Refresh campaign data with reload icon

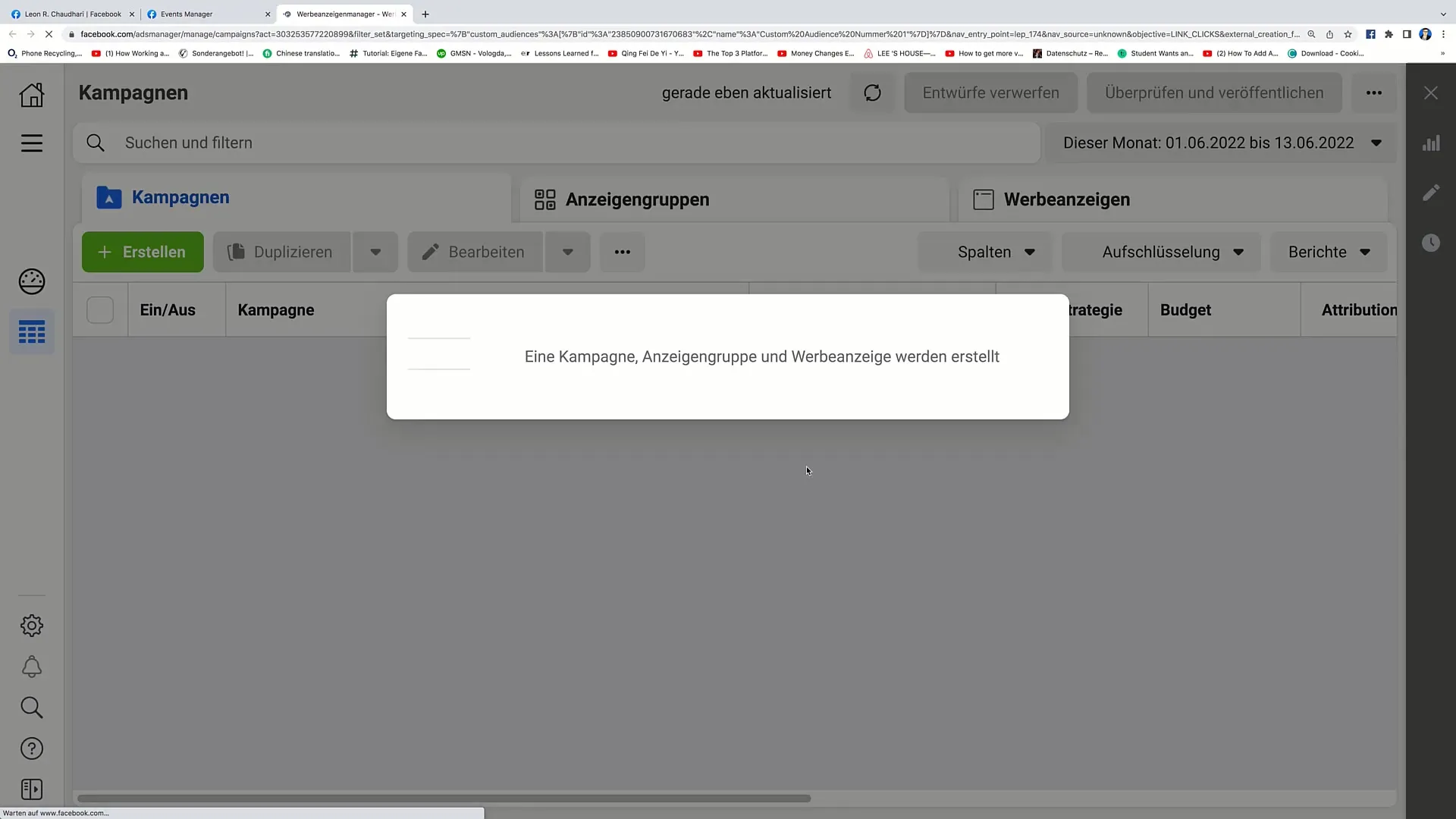(873, 93)
